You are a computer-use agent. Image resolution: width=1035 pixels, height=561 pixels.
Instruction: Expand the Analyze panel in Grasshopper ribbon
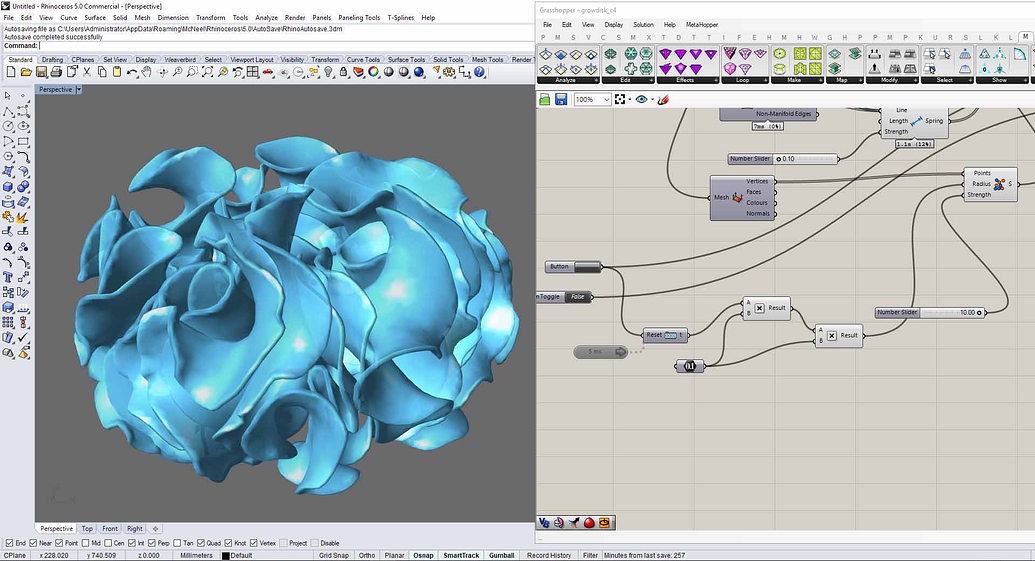pyautogui.click(x=596, y=80)
